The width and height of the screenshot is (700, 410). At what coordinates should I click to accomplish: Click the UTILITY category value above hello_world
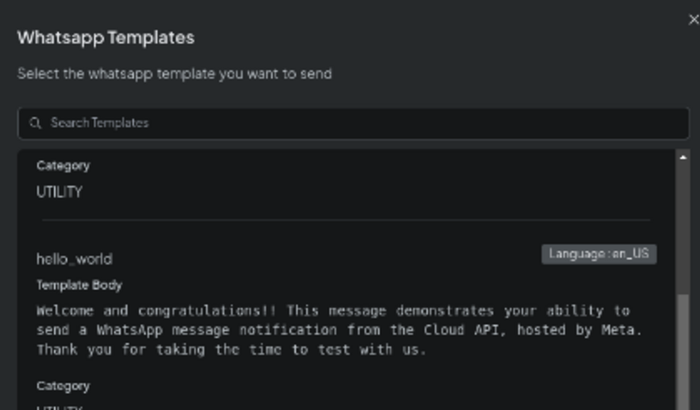(59, 192)
